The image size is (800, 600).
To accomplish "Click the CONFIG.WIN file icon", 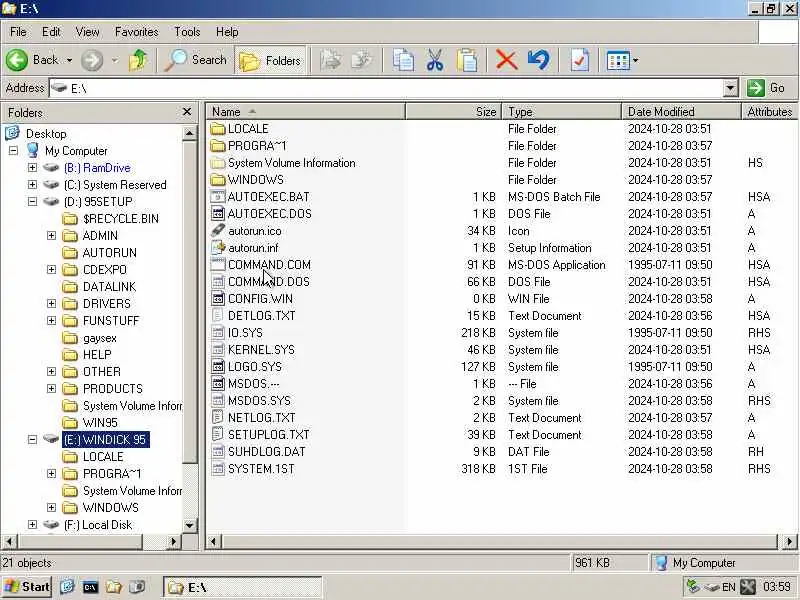I will [218, 298].
